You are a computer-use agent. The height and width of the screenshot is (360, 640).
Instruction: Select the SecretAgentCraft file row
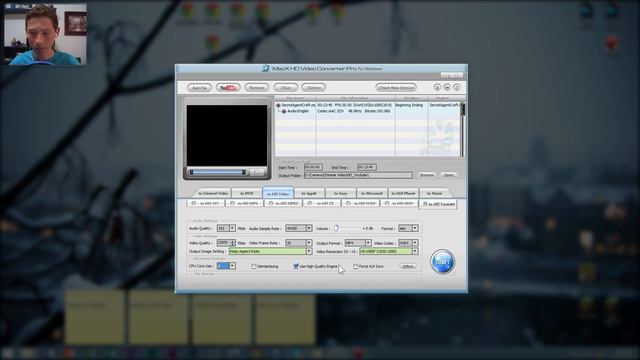click(367, 105)
